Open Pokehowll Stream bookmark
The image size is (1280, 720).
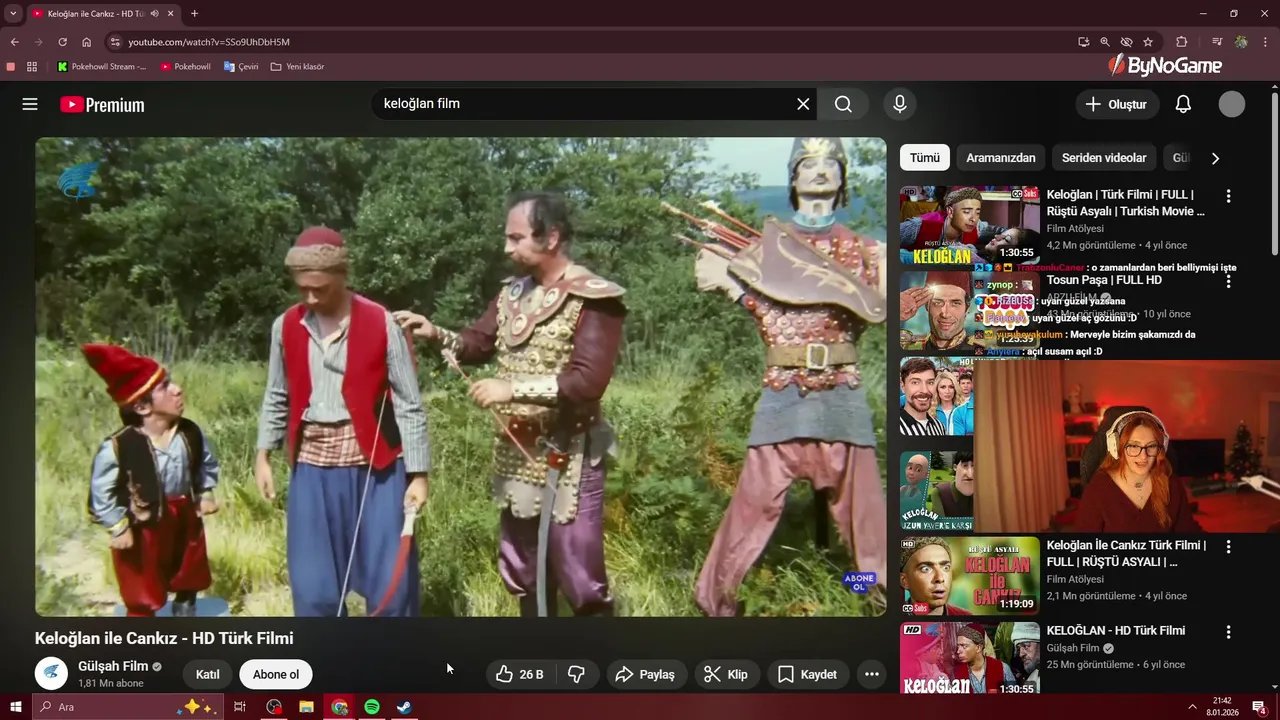102,67
